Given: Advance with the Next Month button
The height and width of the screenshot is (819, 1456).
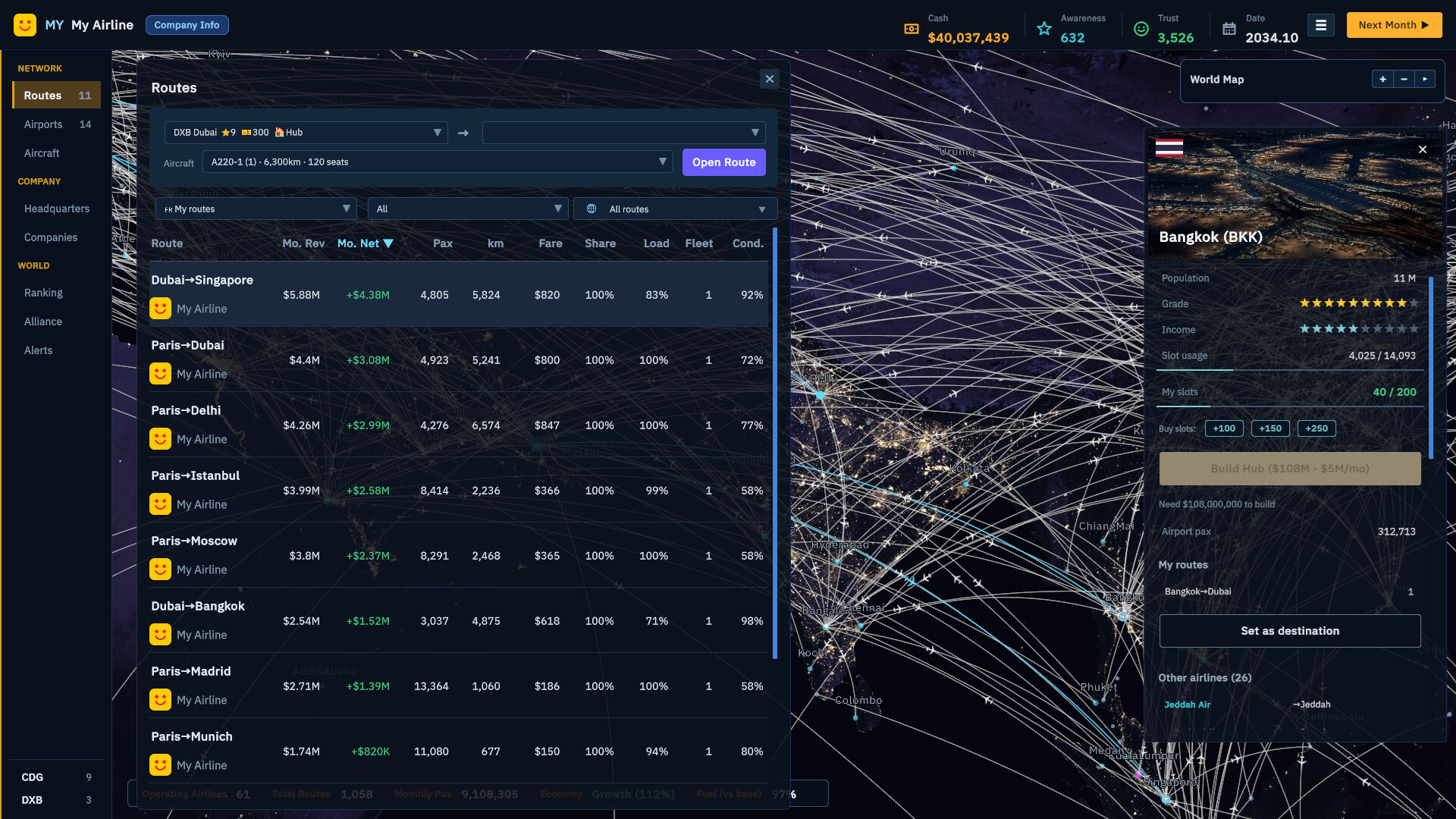Looking at the screenshot, I should 1394,25.
